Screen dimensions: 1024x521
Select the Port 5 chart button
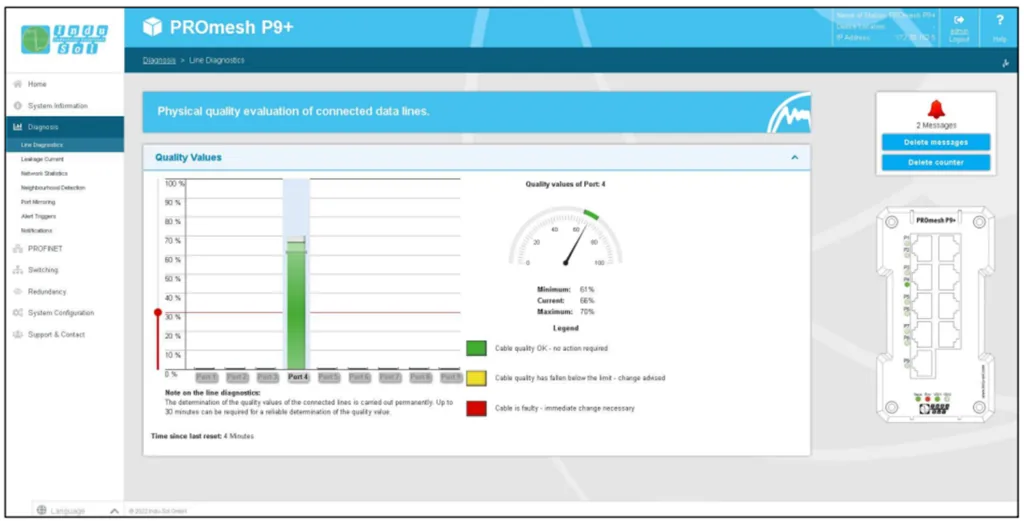329,377
